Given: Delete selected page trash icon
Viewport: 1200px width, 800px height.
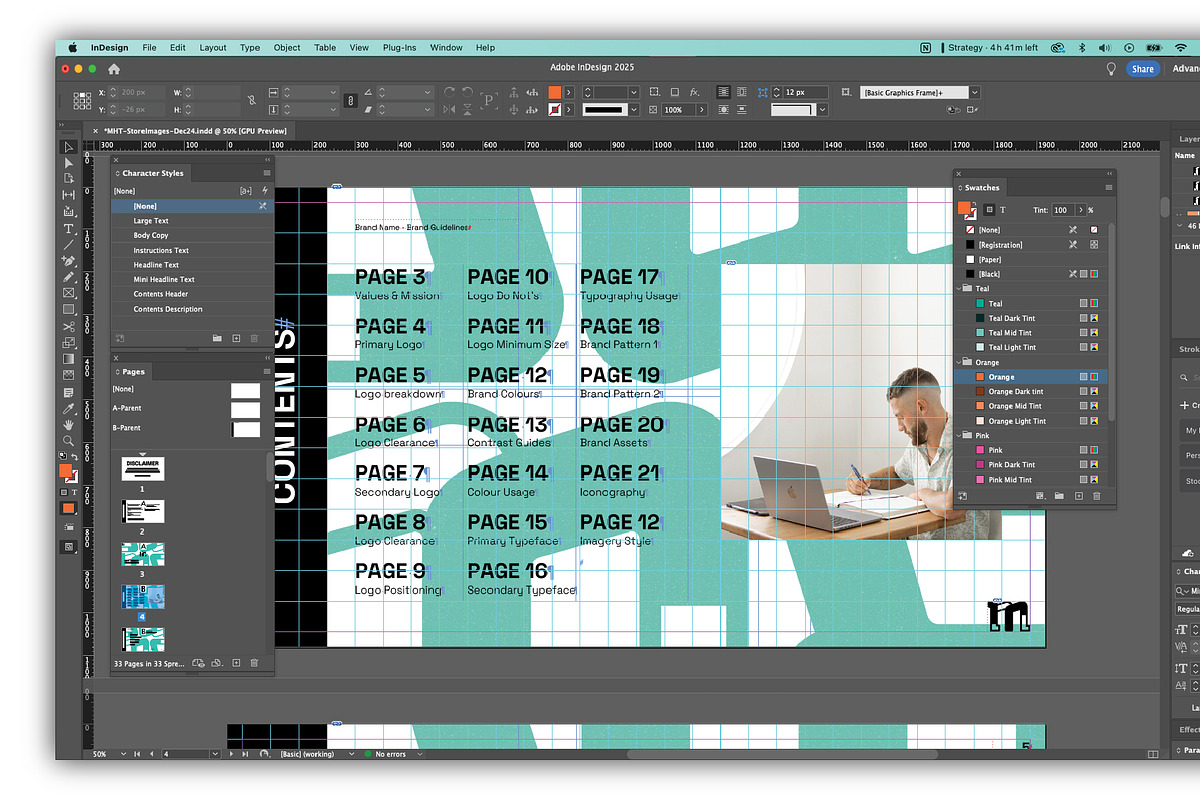Looking at the screenshot, I should tap(254, 663).
